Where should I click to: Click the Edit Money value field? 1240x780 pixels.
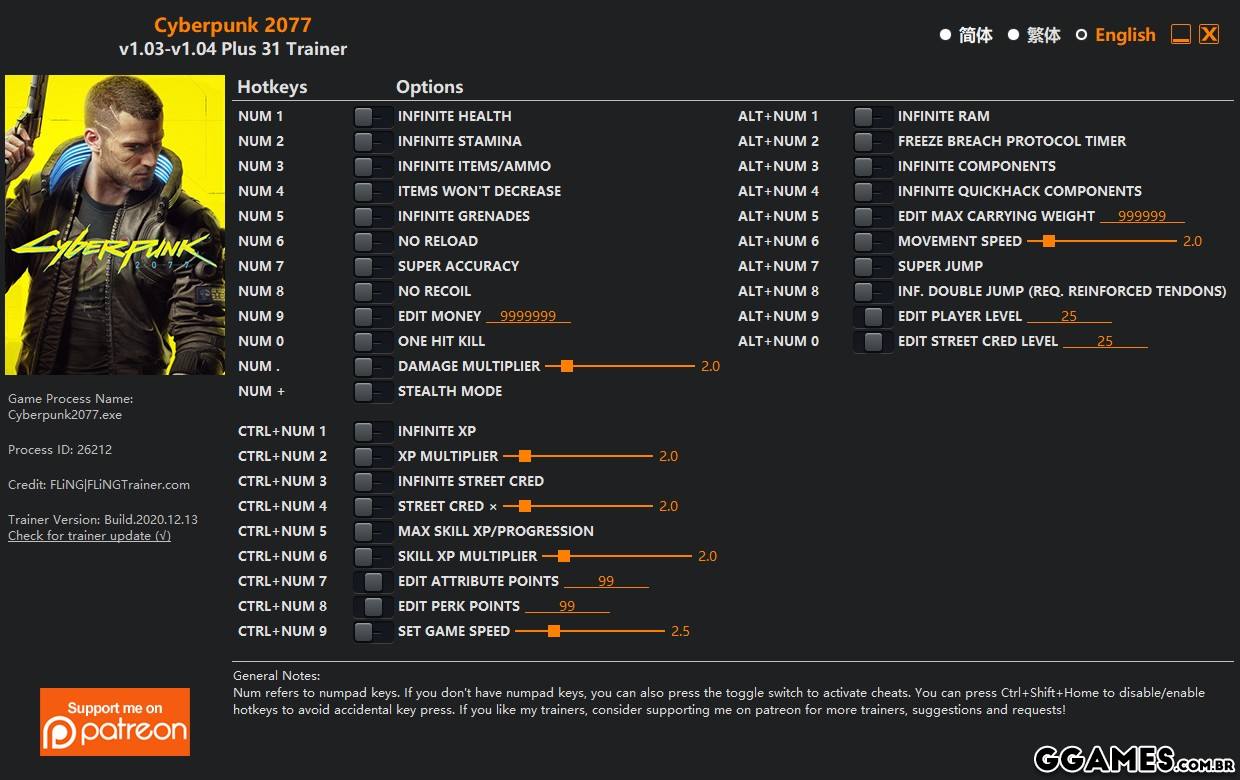tap(528, 316)
